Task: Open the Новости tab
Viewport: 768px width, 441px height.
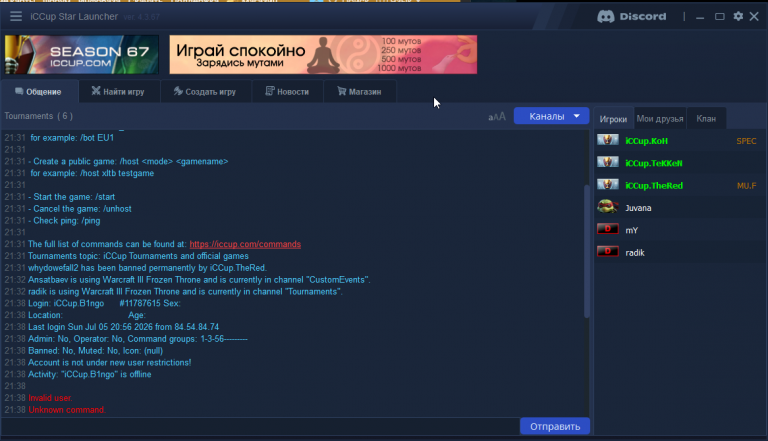Action: pyautogui.click(x=288, y=92)
